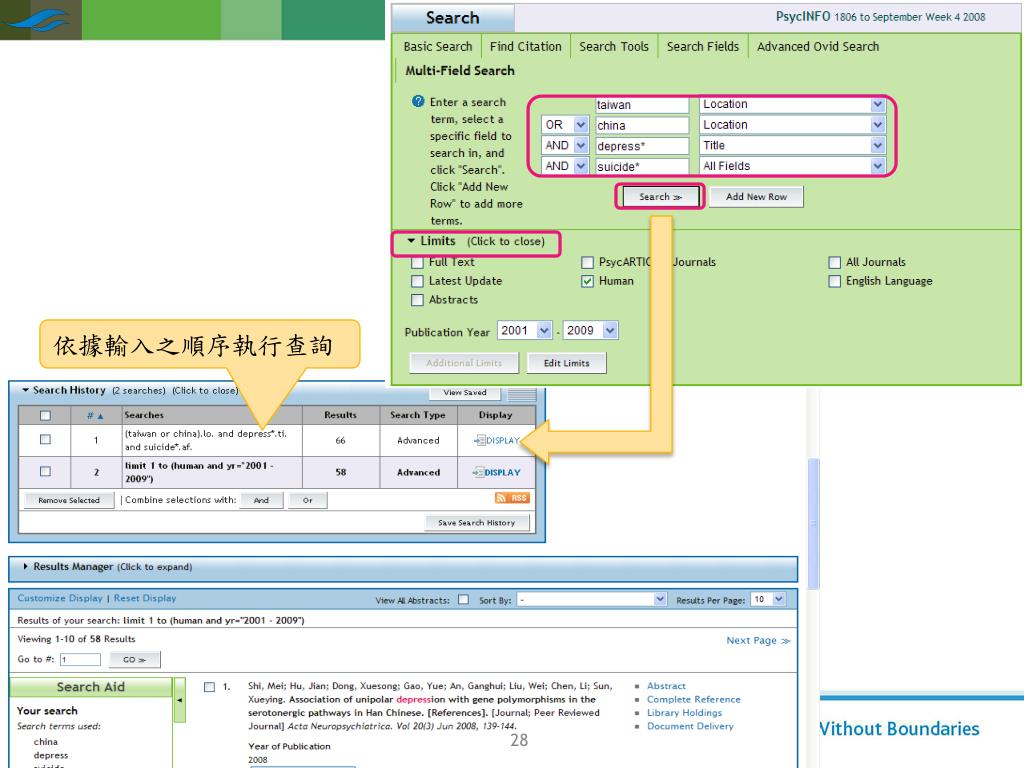Click the blue wave logo
This screenshot has width=1024, height=768.
coord(36,20)
